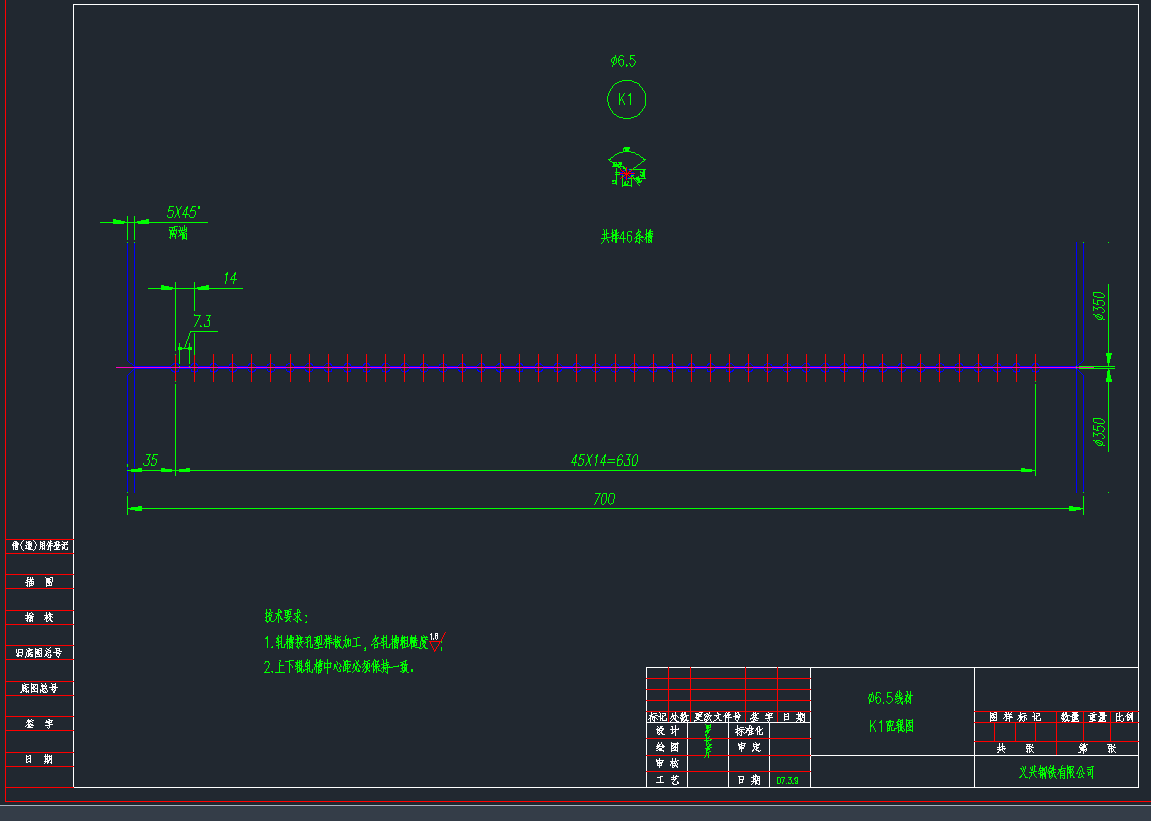Select the '45X14=630' dimension text
This screenshot has width=1151, height=821.
coord(604,460)
